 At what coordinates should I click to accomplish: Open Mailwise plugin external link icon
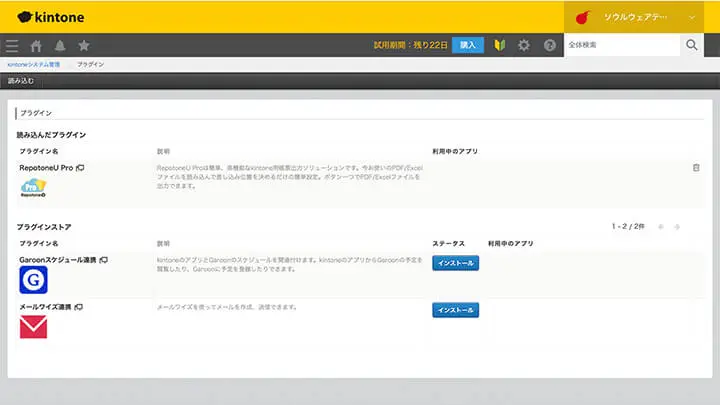pos(79,307)
